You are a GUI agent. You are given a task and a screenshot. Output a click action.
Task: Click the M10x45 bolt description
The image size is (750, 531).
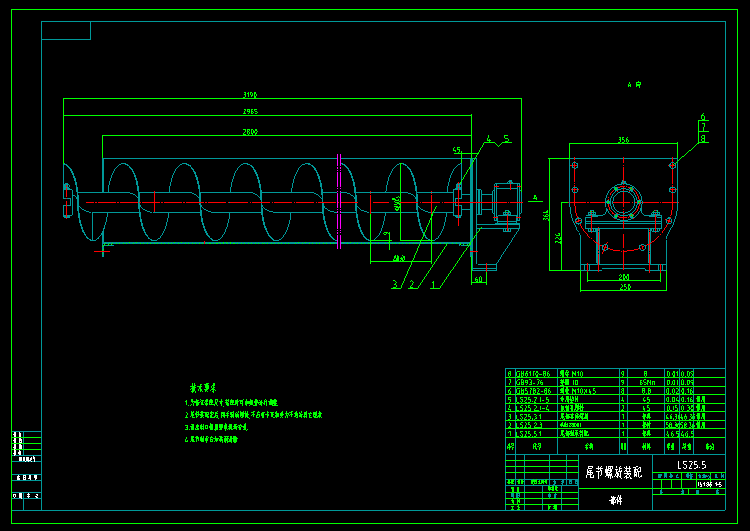pyautogui.click(x=578, y=391)
